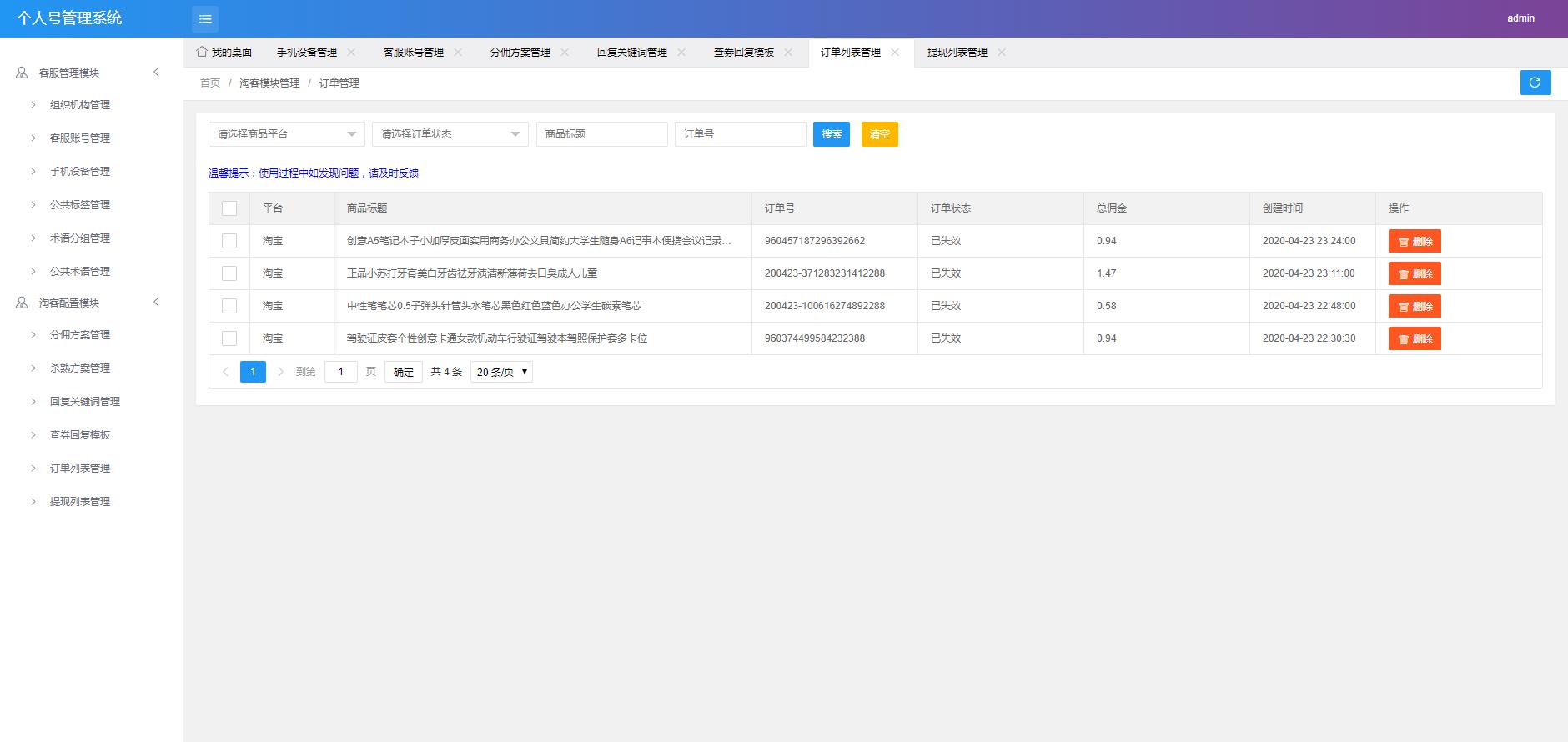Image resolution: width=1568 pixels, height=742 pixels.
Task: Collapse the 客服管理模块 section chevron
Action: [x=156, y=72]
